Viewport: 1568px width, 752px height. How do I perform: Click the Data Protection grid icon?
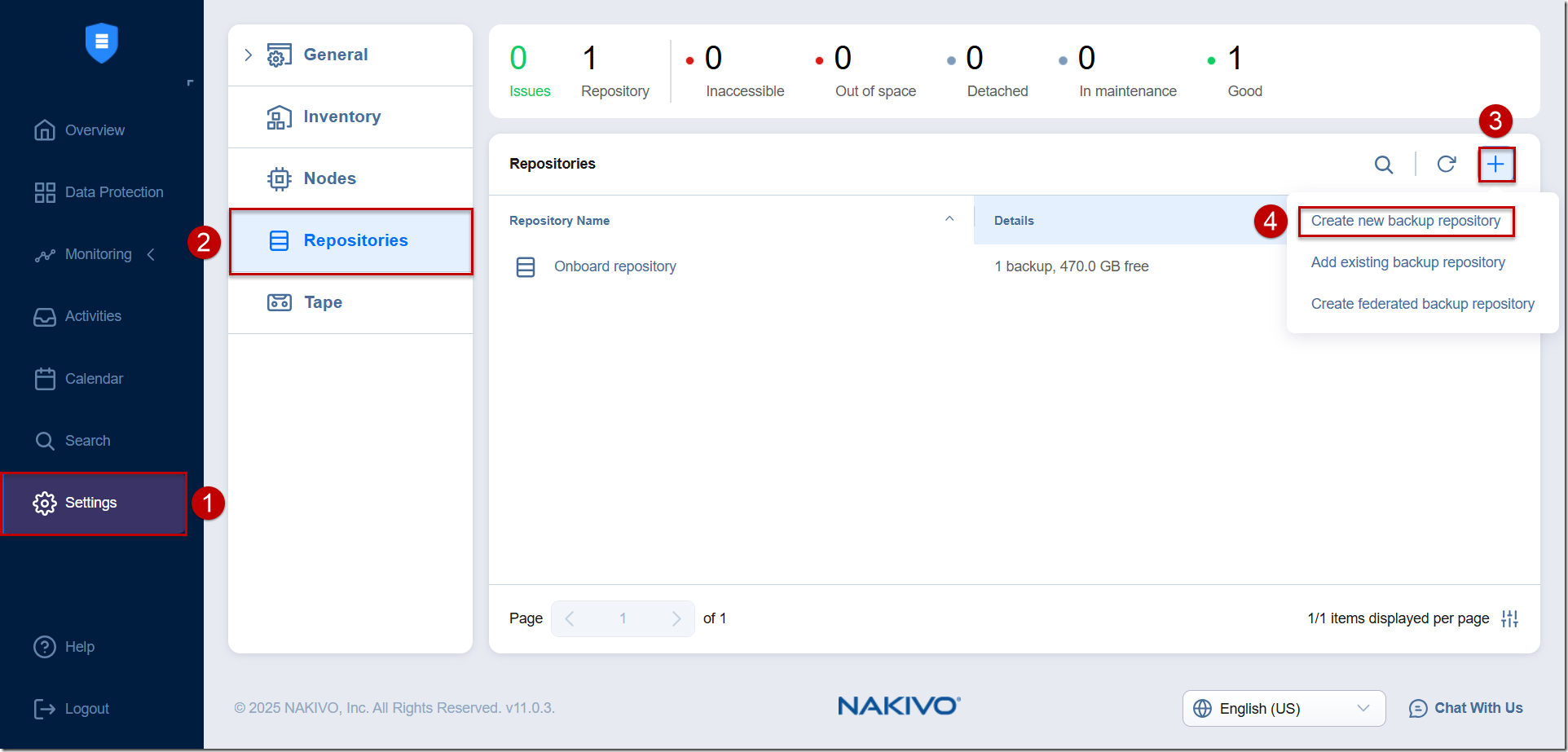click(x=45, y=192)
